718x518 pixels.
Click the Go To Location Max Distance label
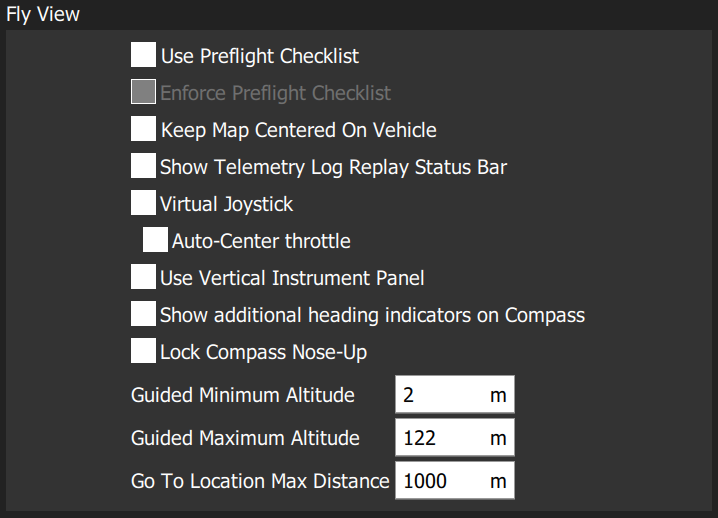(260, 481)
